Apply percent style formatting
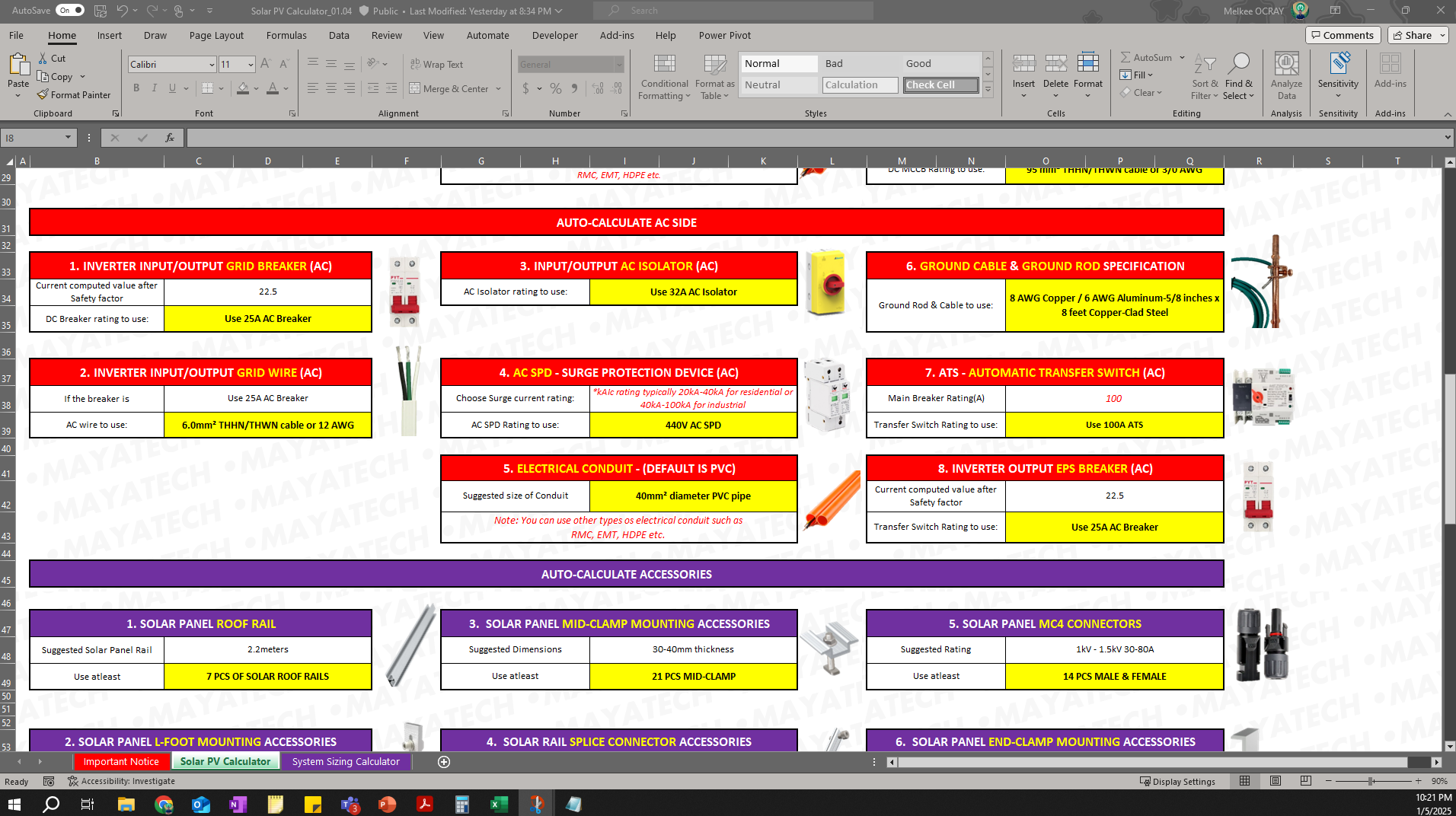 pos(555,88)
